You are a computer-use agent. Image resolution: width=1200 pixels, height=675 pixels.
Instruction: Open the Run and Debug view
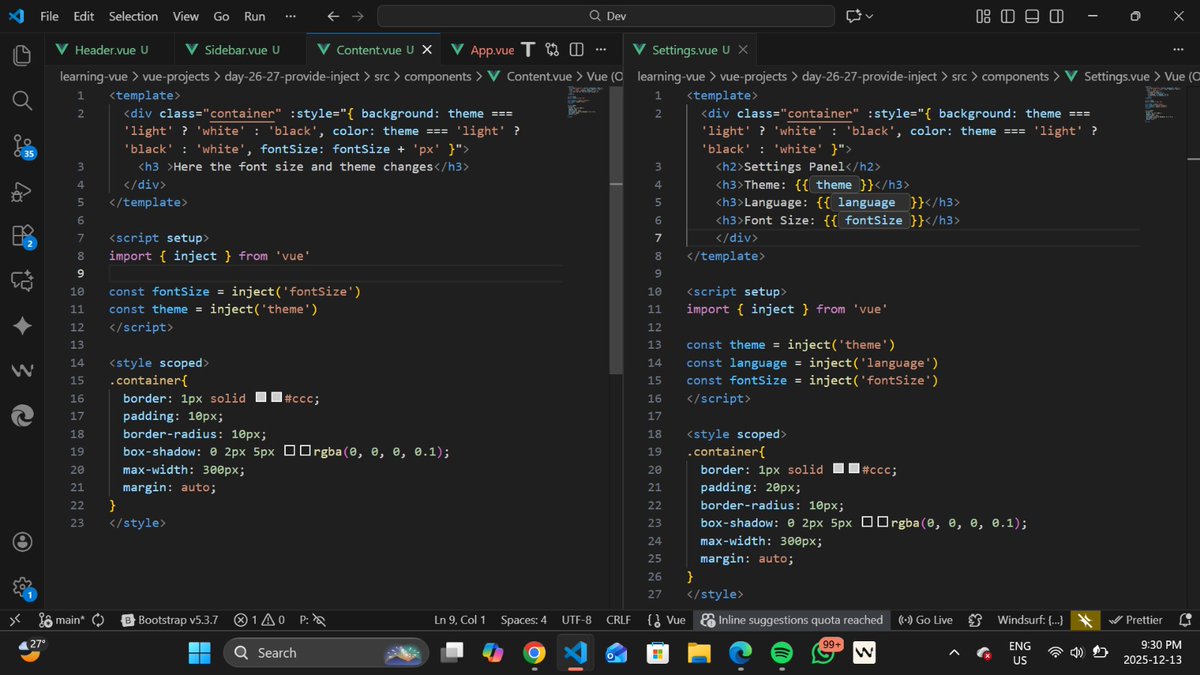pos(22,192)
